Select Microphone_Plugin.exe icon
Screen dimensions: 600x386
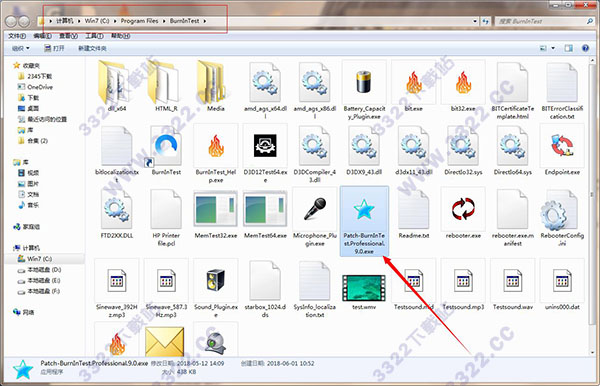(315, 209)
